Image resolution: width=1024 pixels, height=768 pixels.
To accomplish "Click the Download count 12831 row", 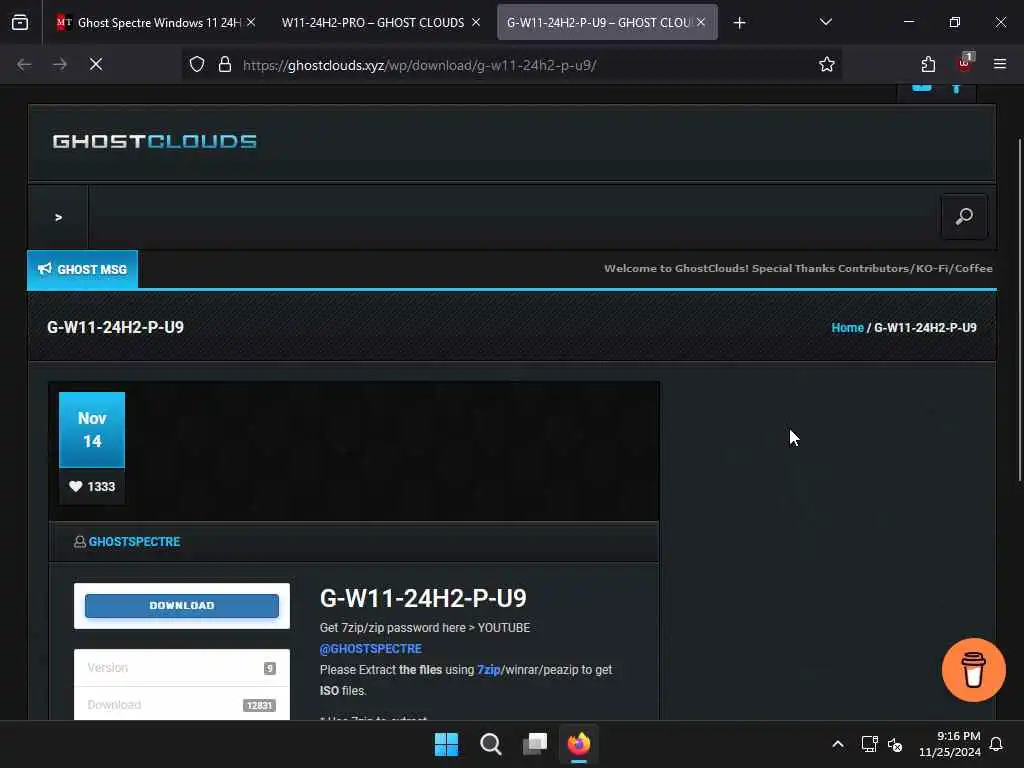I will (x=182, y=704).
